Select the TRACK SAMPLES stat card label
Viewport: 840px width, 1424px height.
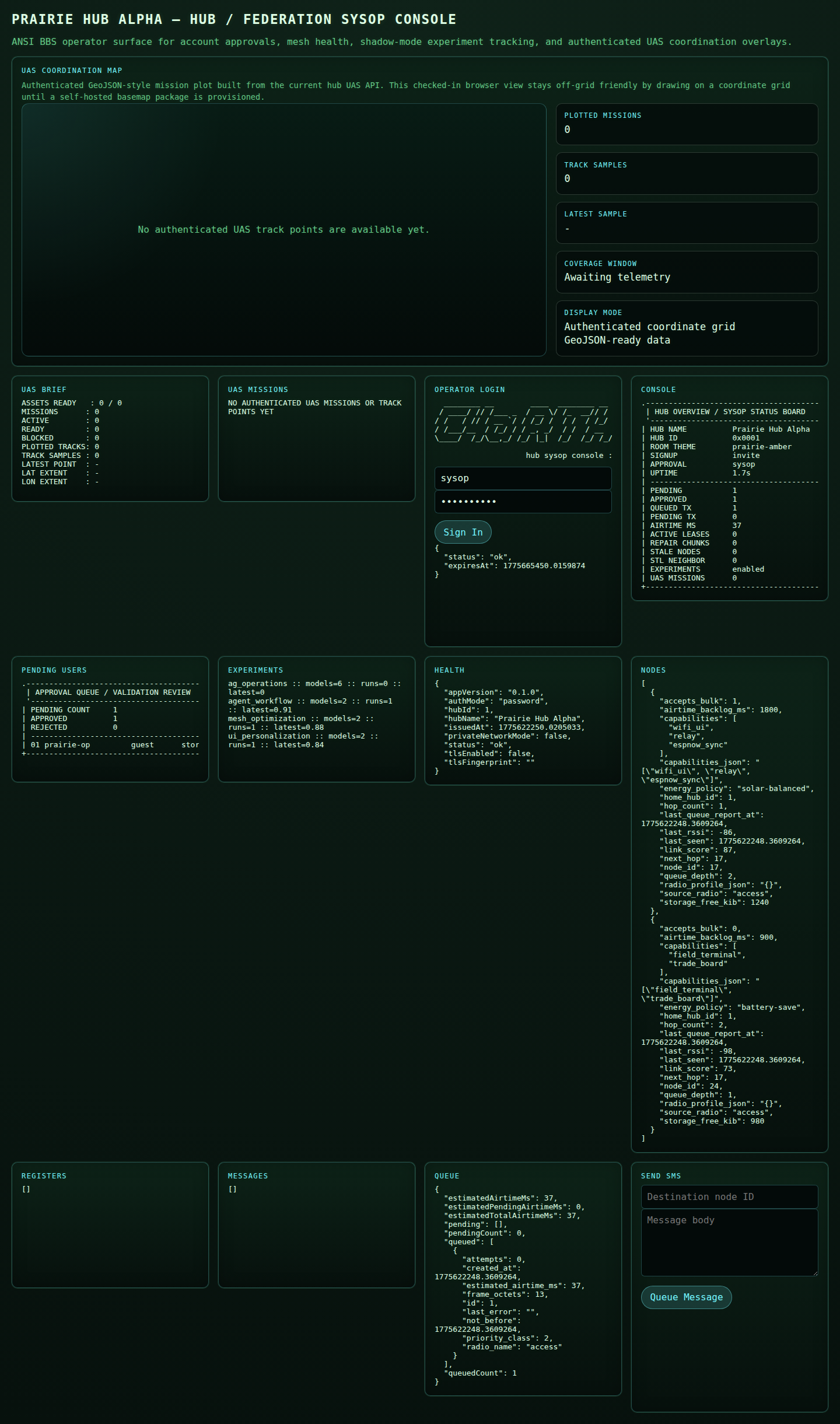[x=596, y=165]
